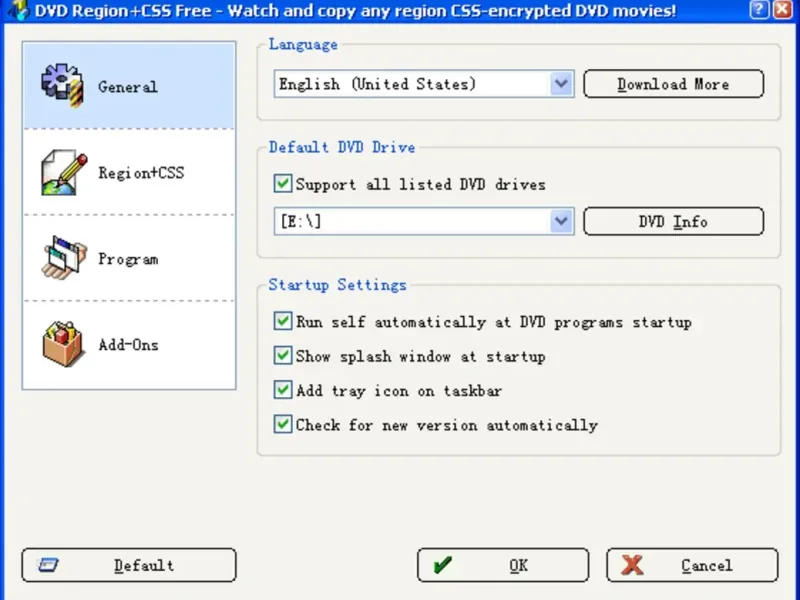Toggle Run self automatically at DVD programs startup
800x600 pixels.
coord(283,321)
